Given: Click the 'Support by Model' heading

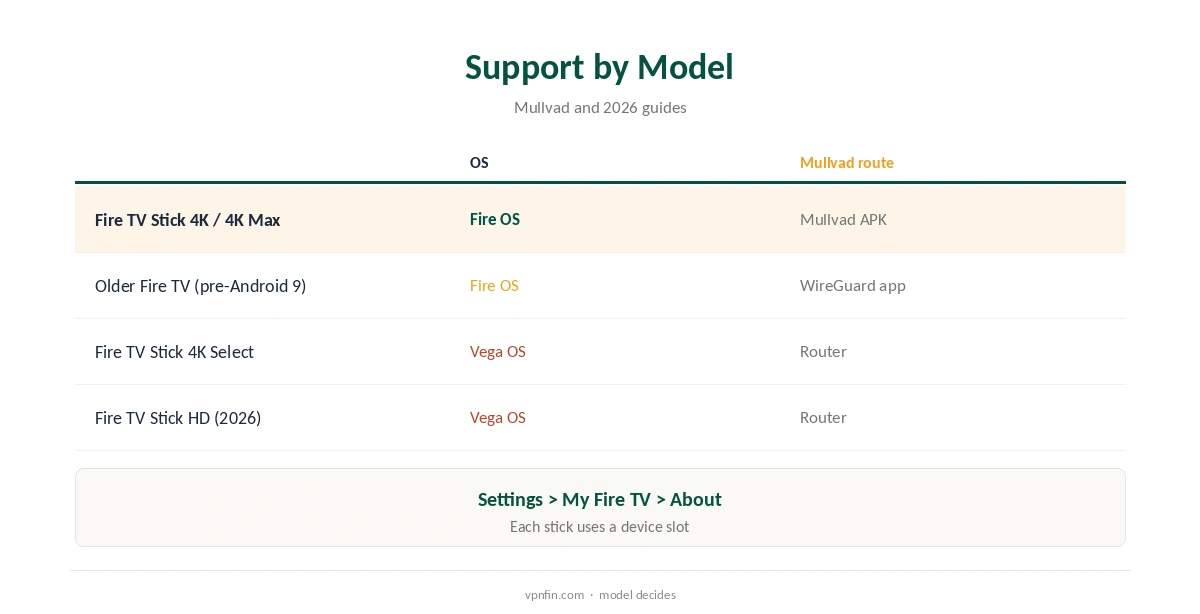Looking at the screenshot, I should 599,67.
